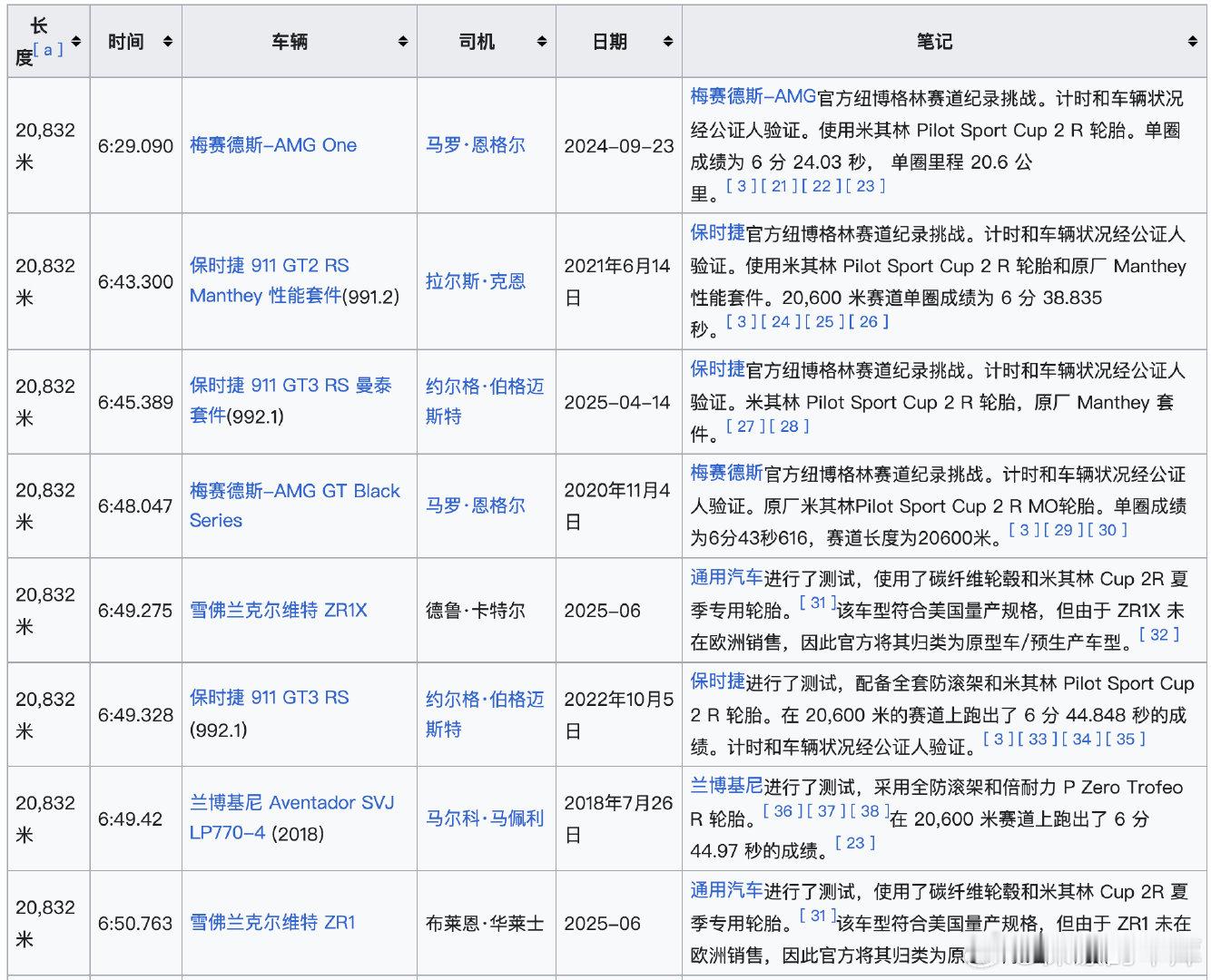
Task: Open 保时捷 911 GT2 RS Manthey 性能套件 link
Action: coord(270,280)
